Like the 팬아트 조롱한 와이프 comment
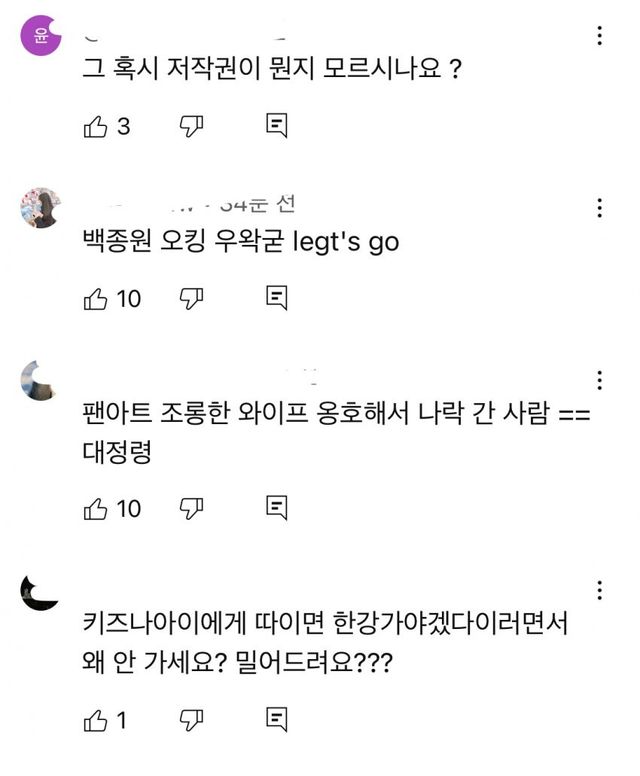The width and height of the screenshot is (640, 776). click(95, 509)
